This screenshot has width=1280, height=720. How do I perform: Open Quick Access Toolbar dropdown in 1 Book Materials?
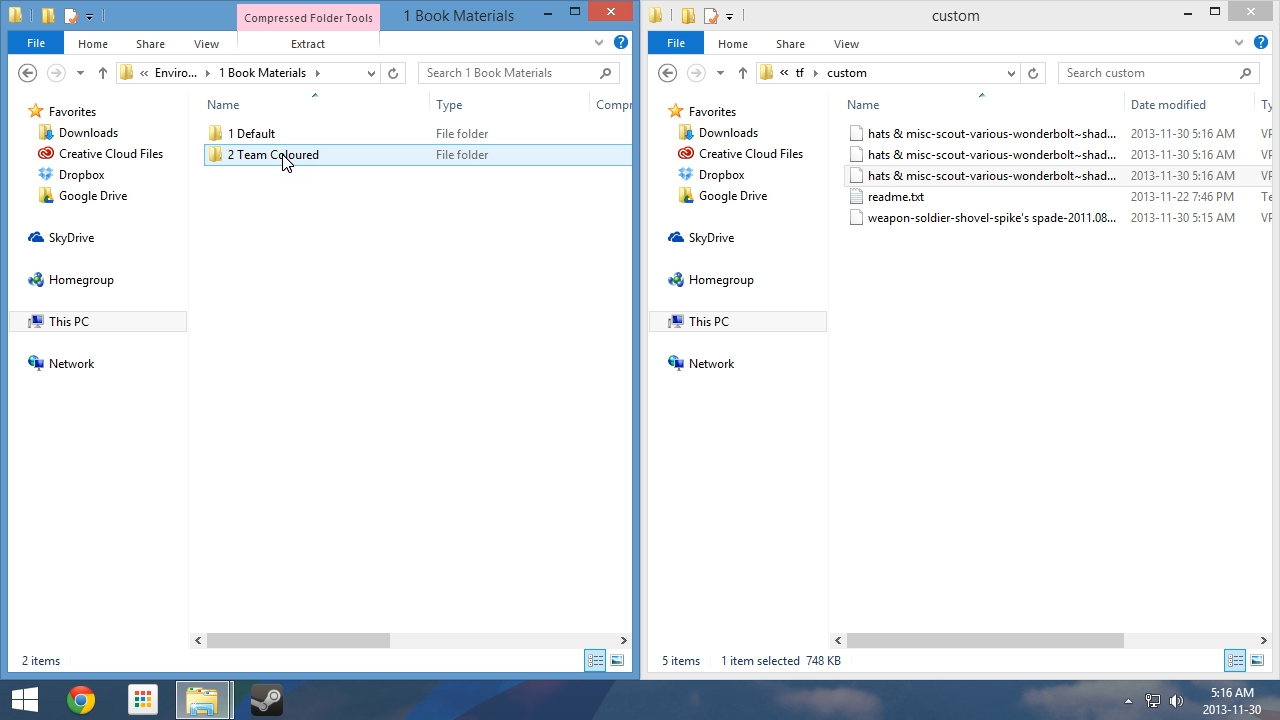pyautogui.click(x=89, y=16)
